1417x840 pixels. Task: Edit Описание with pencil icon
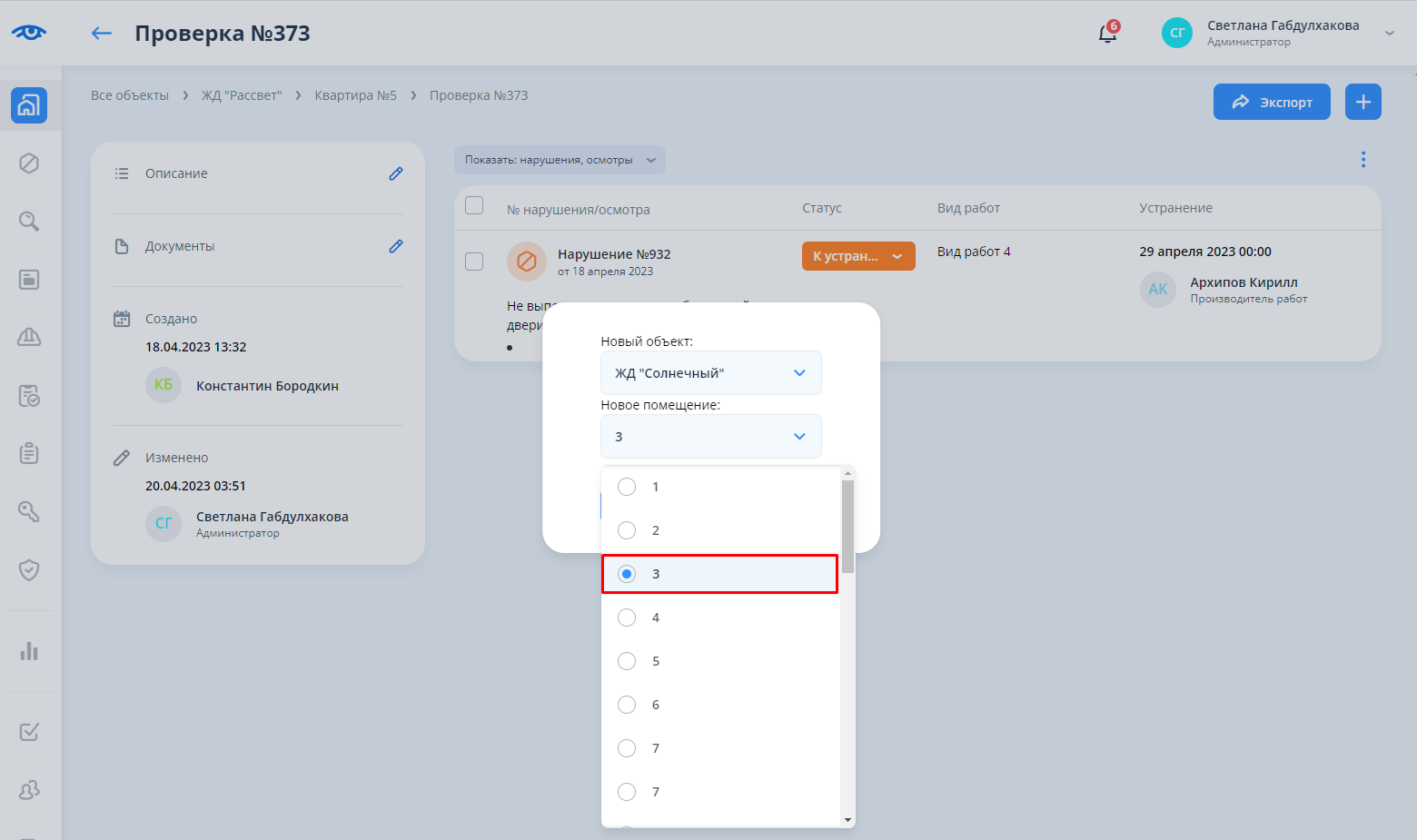[396, 173]
